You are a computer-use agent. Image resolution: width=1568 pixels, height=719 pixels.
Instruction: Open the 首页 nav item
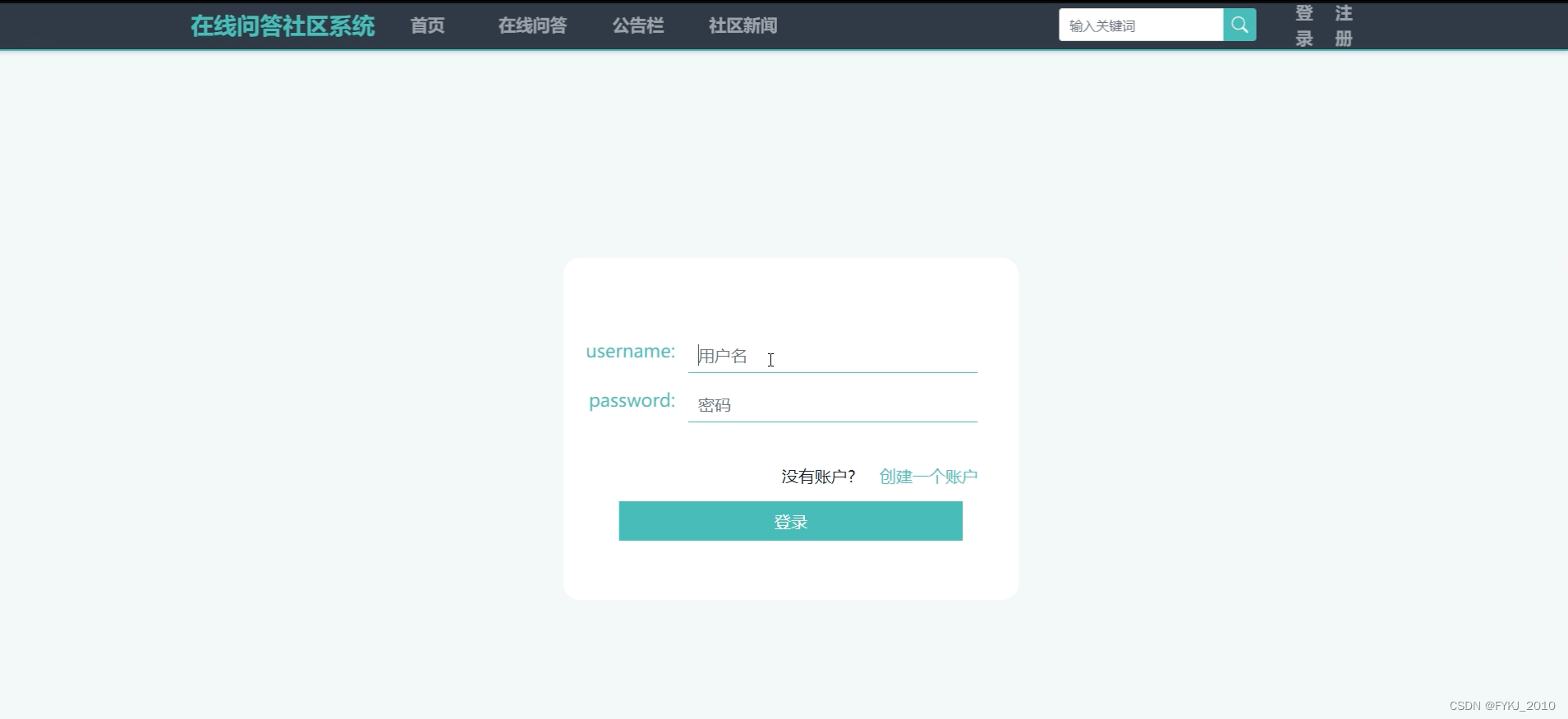click(427, 25)
